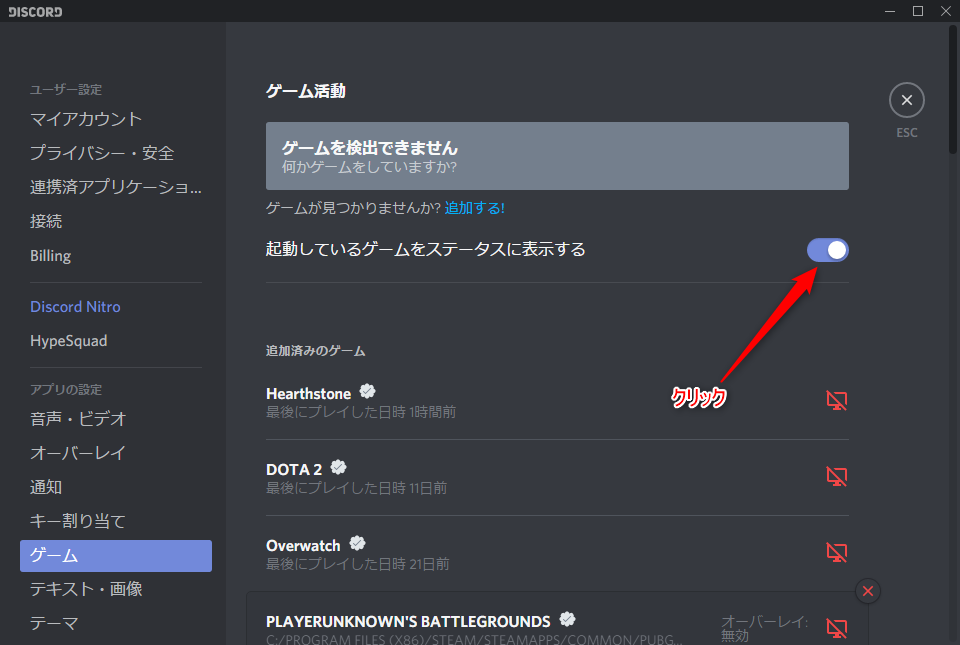This screenshot has width=960, height=645.
Task: Toggle 起動しているゲームをステータスに表示する switch off
Action: 827,250
